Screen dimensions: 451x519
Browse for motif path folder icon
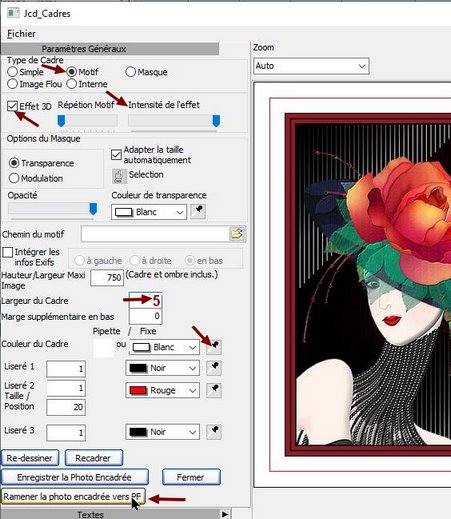pos(237,234)
